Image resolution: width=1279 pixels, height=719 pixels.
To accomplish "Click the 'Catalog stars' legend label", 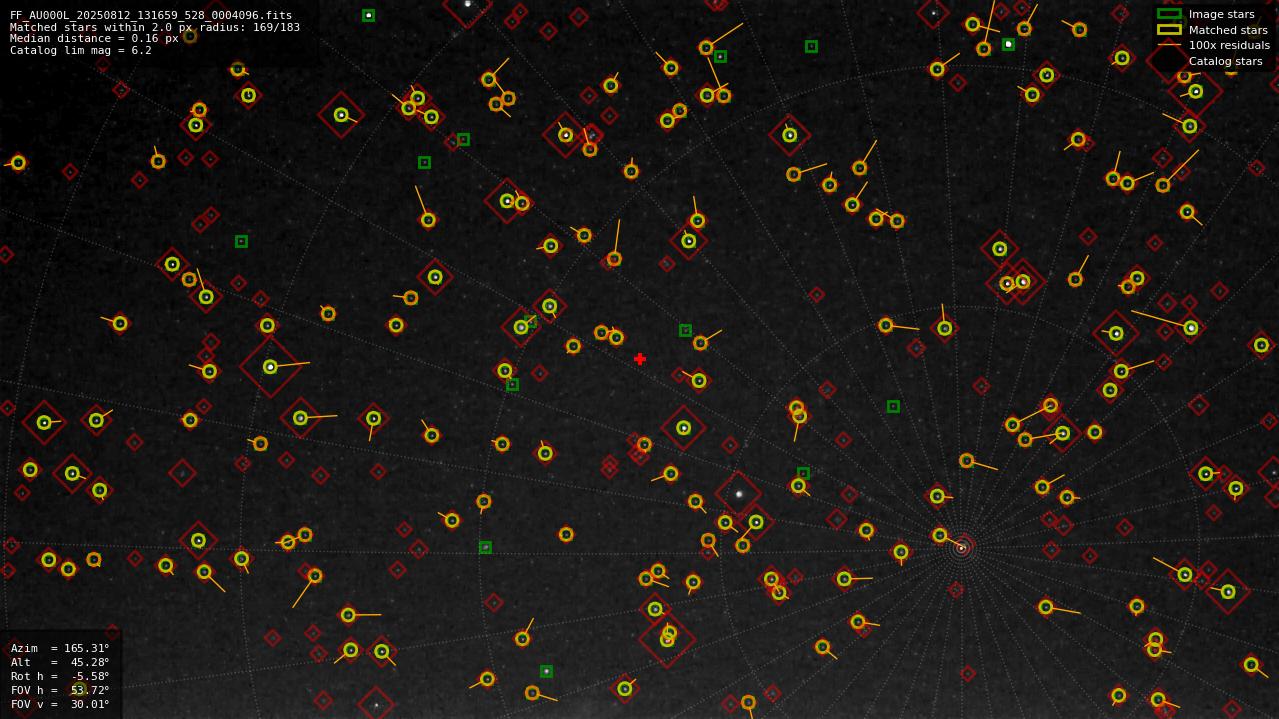I will tap(1225, 61).
